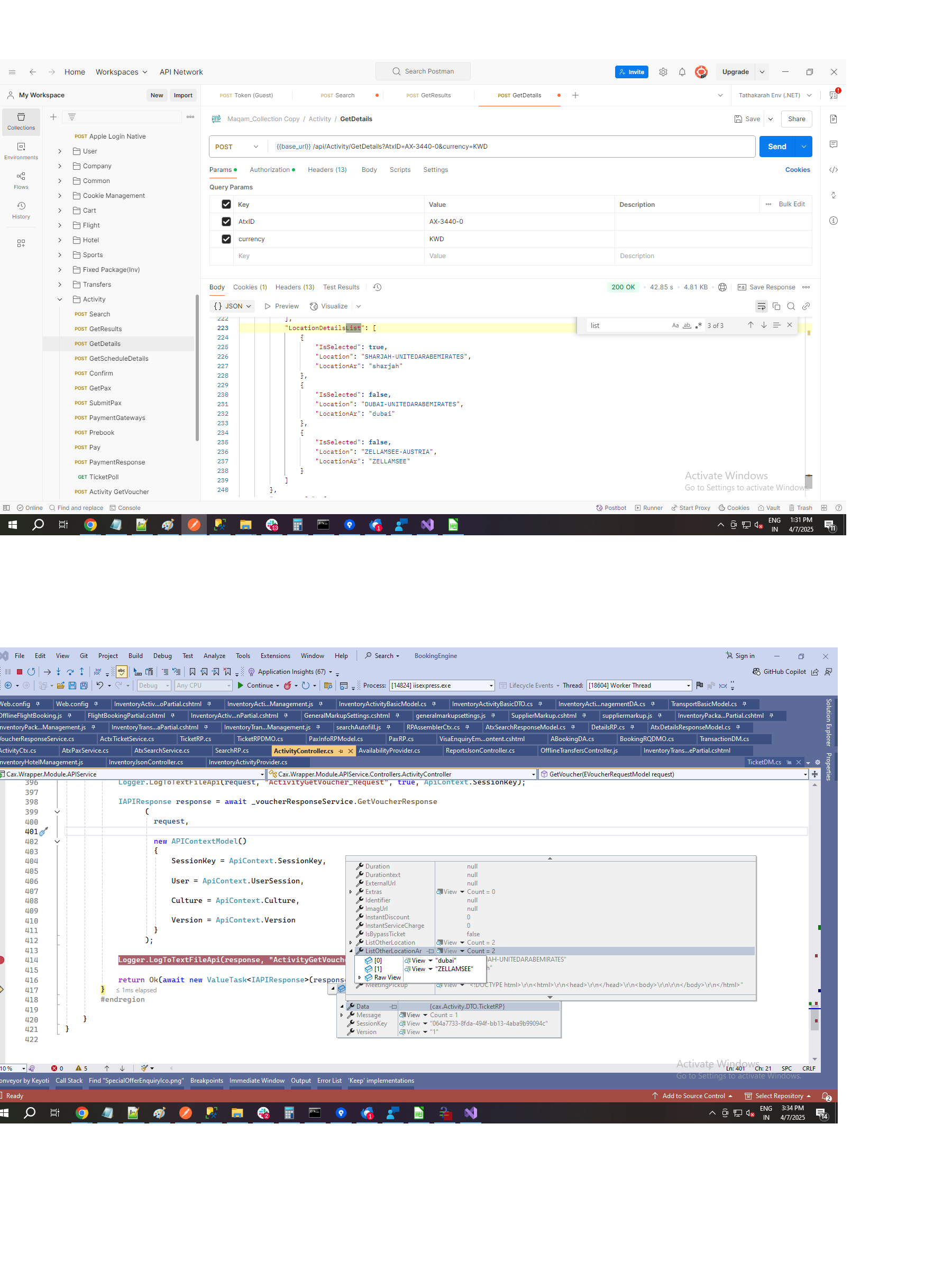The width and height of the screenshot is (952, 1261).
Task: Open the notifications bell in Postman
Action: coord(682,72)
